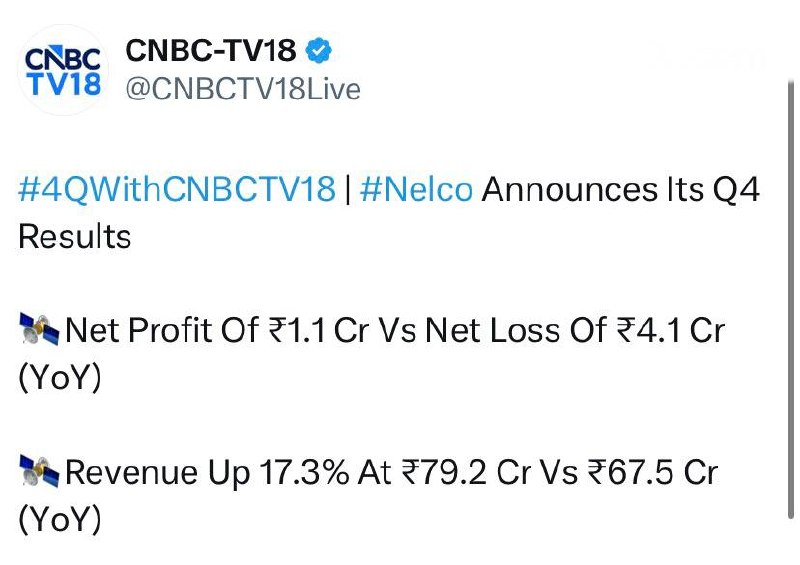Click the satellite emoji before Revenue Up
Viewport: 800px width, 565px height.
[x=39, y=472]
